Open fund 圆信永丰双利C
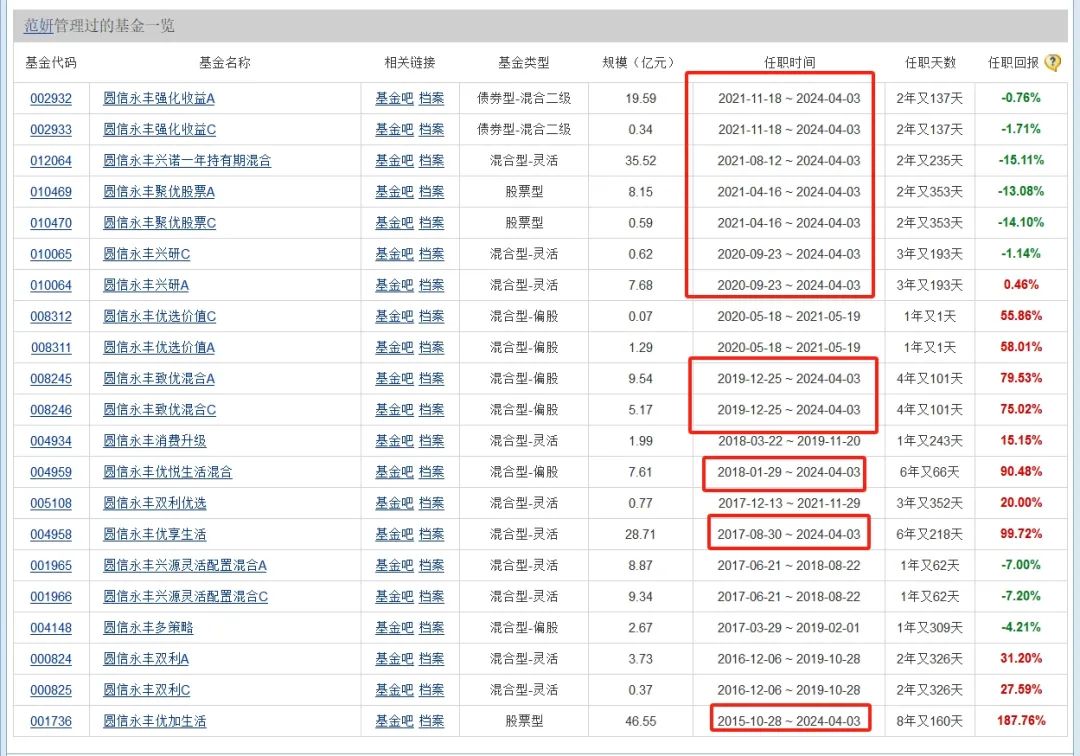Viewport: 1080px width, 756px height. point(147,690)
